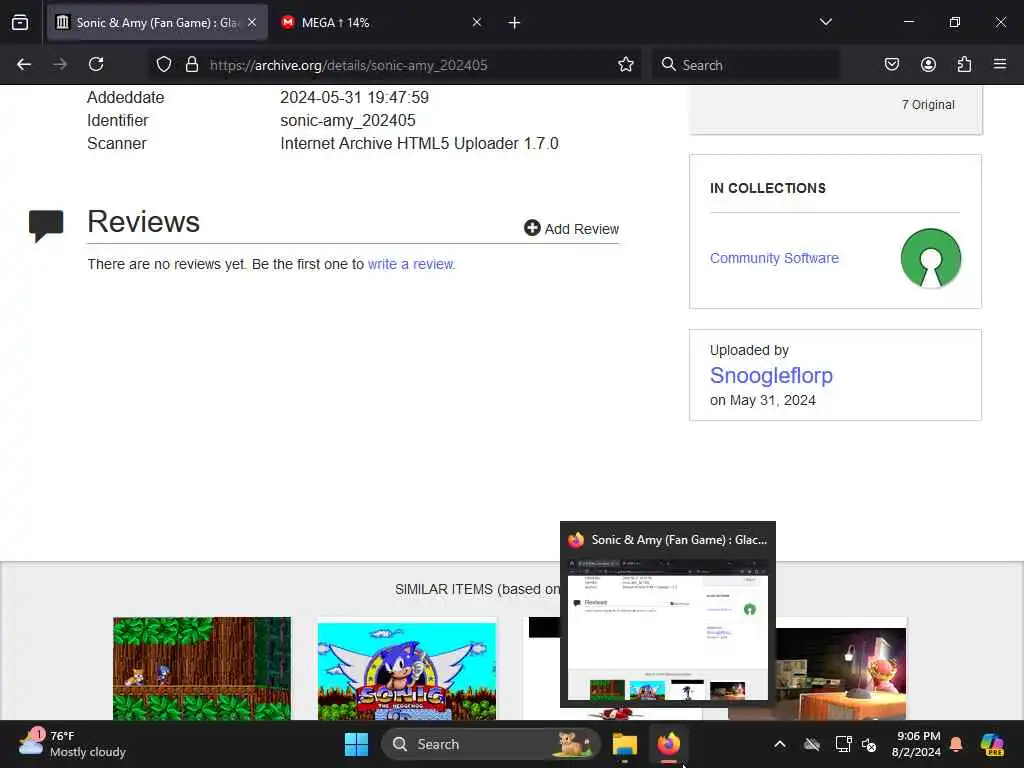Click 'on May 31, 2024' upload date

763,400
